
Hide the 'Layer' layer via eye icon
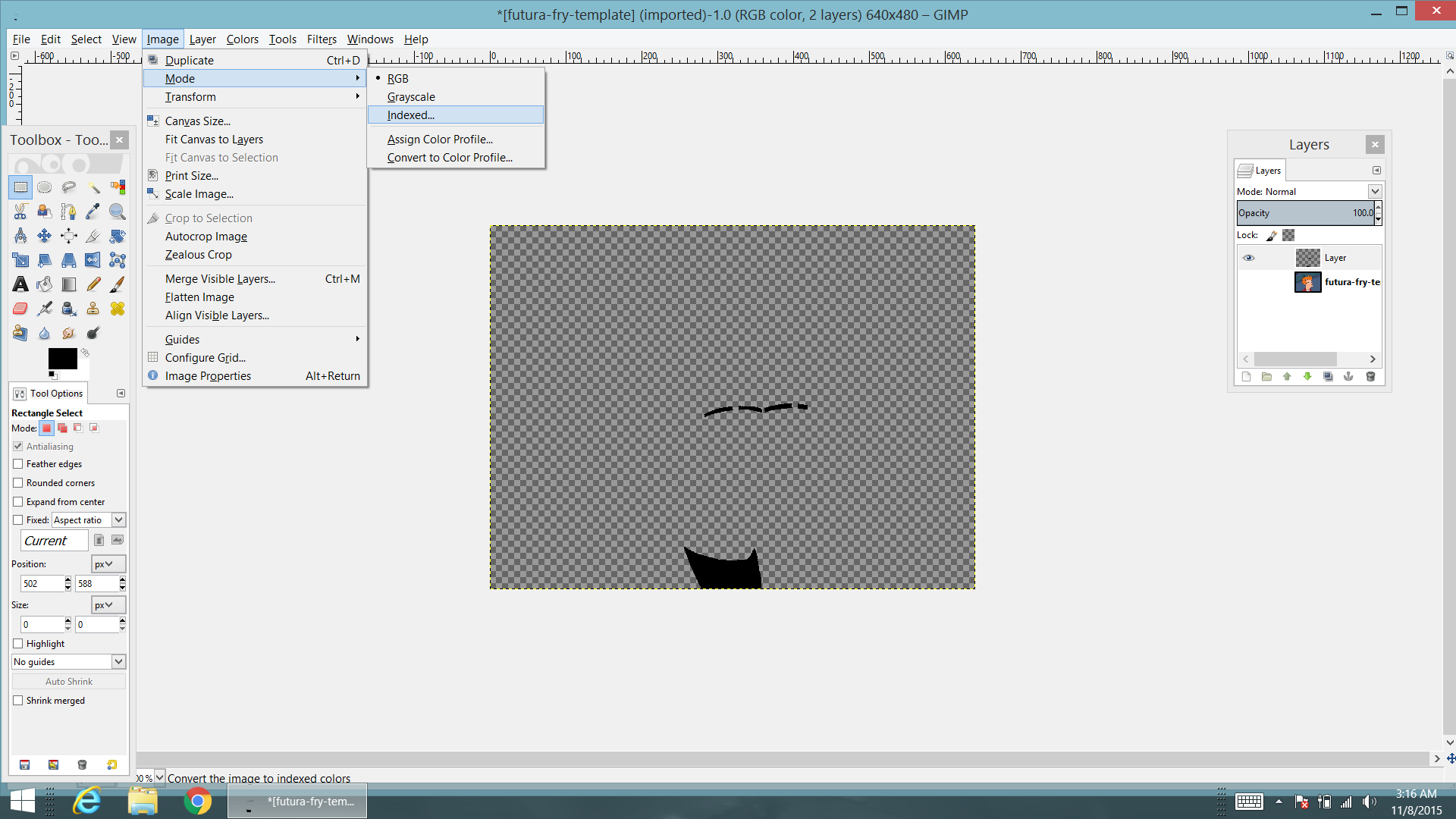click(x=1248, y=258)
